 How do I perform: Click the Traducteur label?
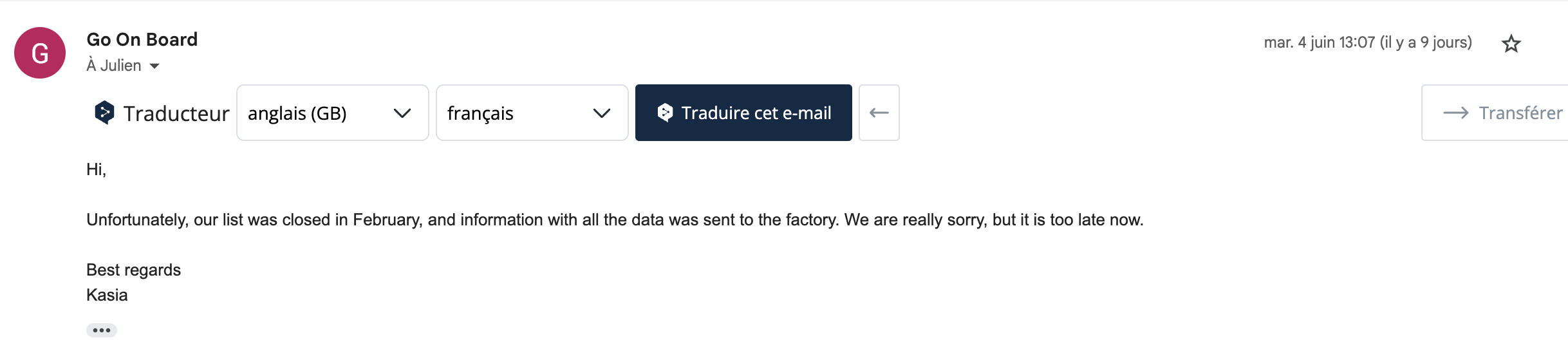click(x=176, y=113)
